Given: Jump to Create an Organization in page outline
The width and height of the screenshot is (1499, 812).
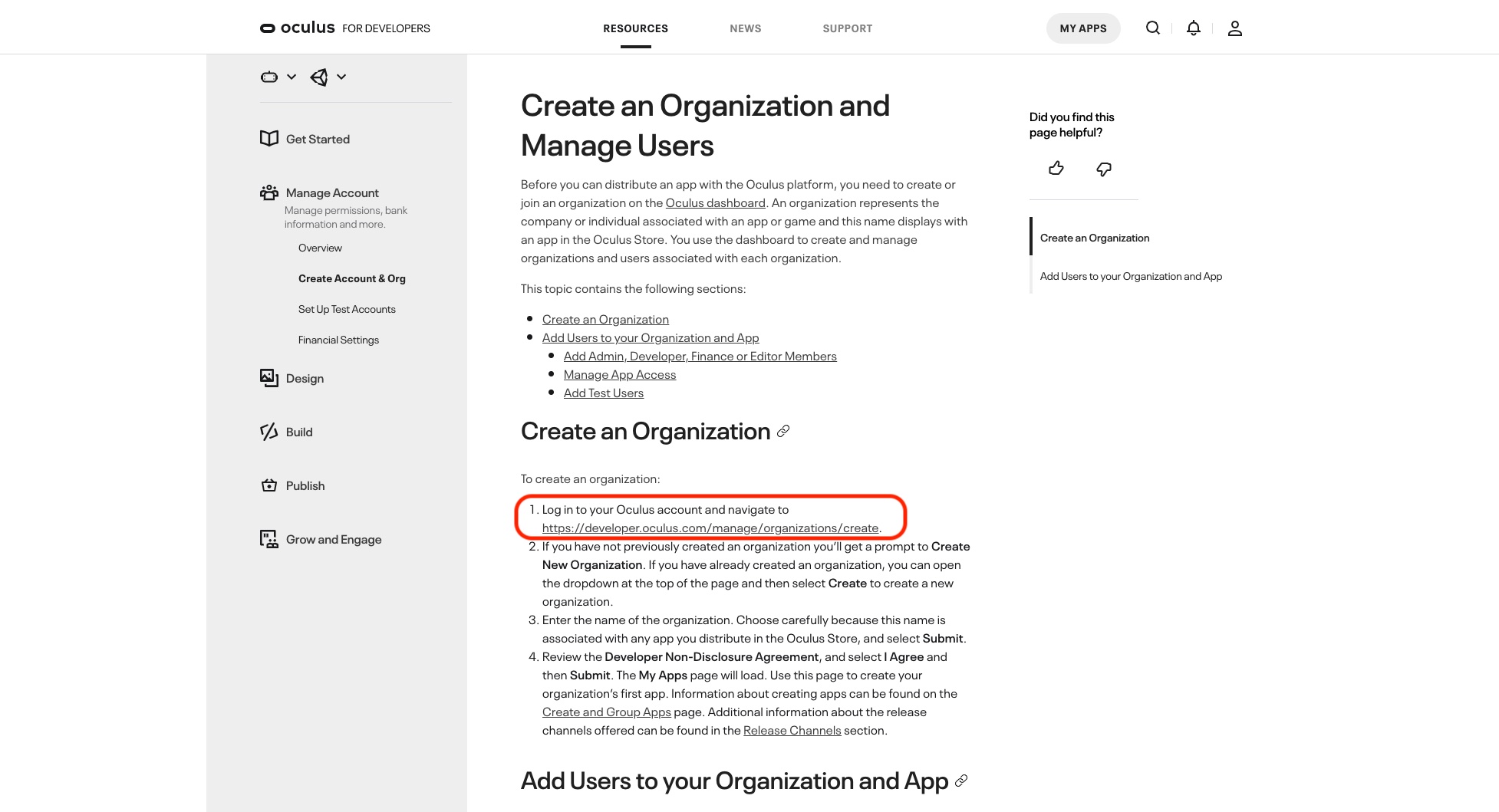Looking at the screenshot, I should pos(1095,238).
